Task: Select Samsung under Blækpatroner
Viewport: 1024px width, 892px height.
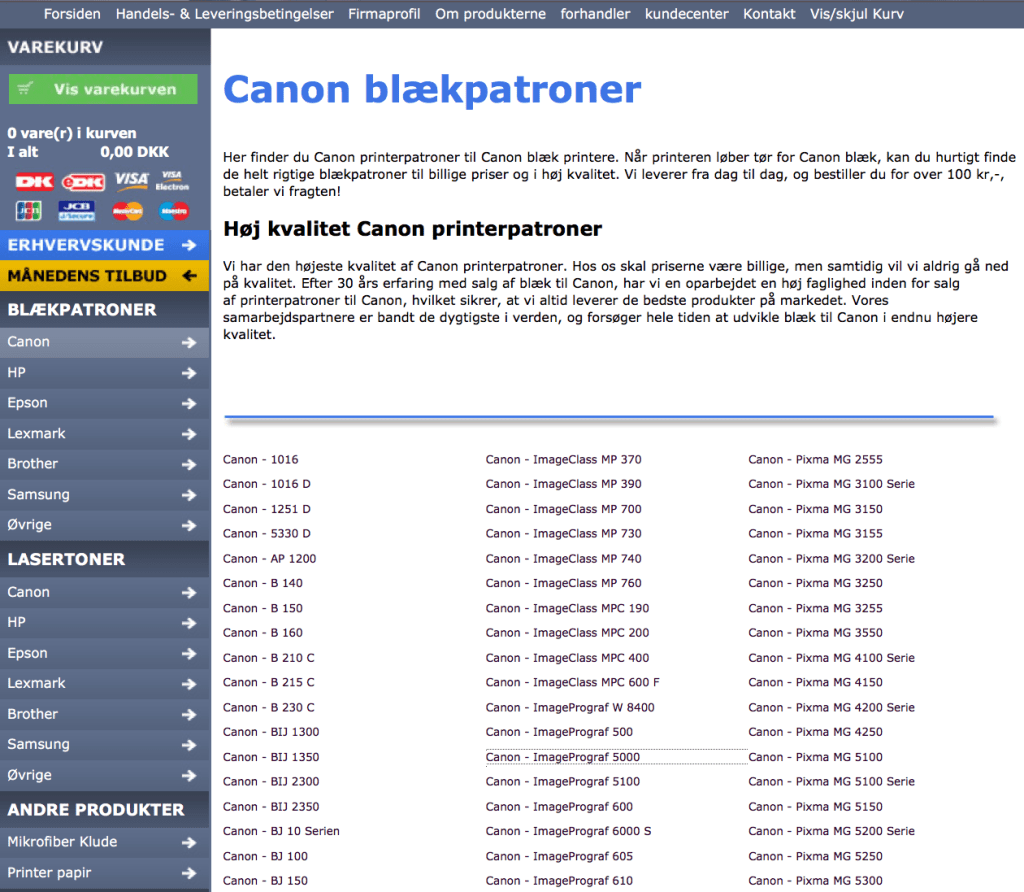Action: (104, 495)
